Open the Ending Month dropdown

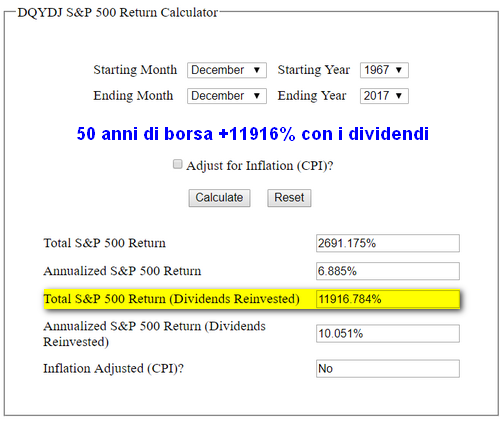click(227, 96)
